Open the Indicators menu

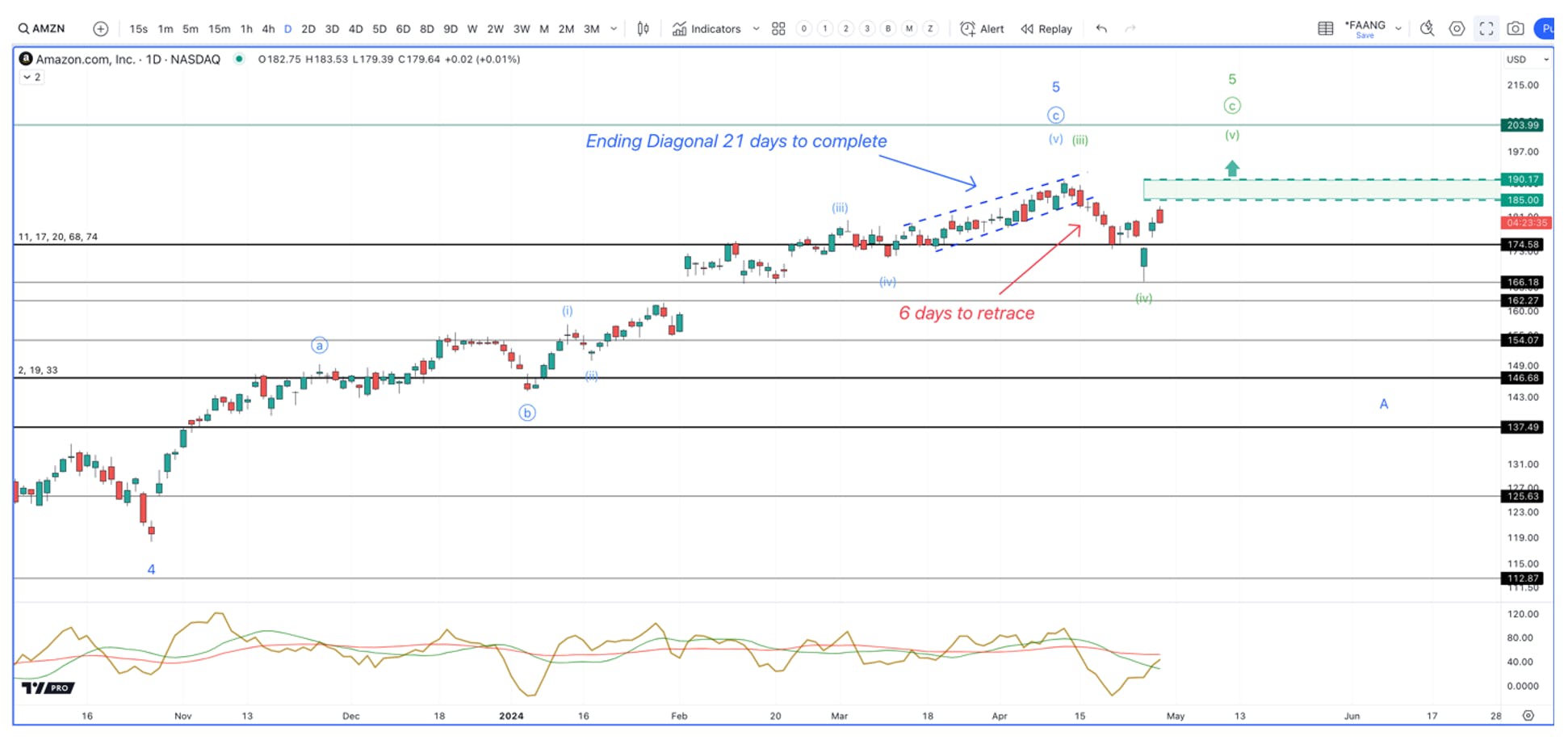coord(706,29)
